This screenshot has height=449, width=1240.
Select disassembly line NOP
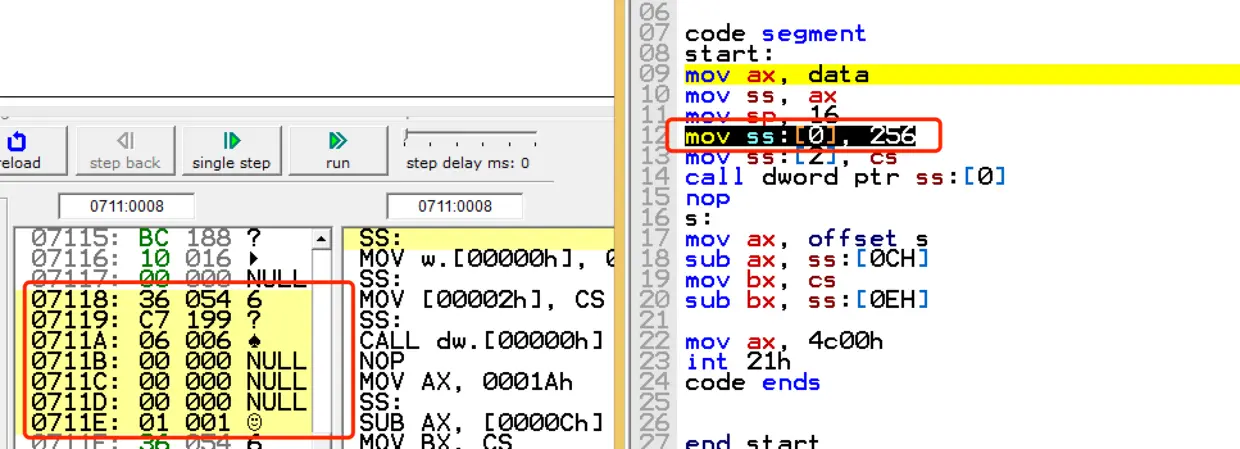click(381, 360)
